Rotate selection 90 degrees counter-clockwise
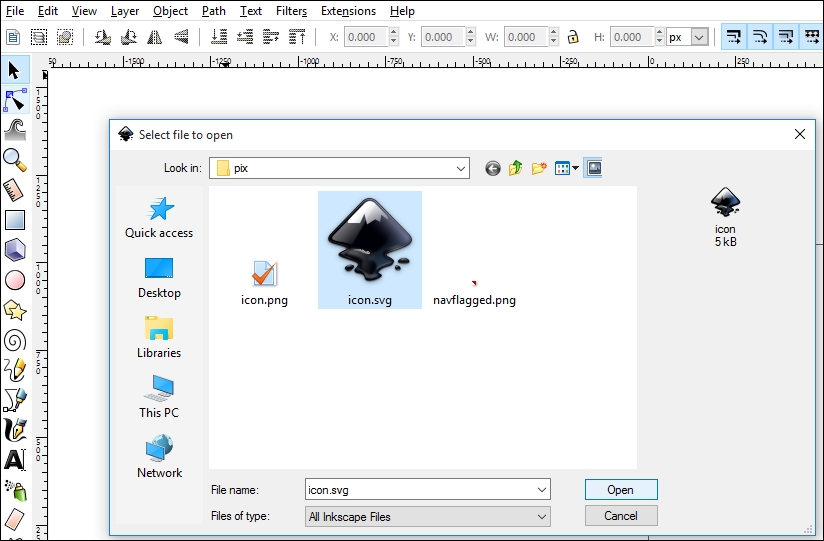The image size is (824, 541). [102, 37]
